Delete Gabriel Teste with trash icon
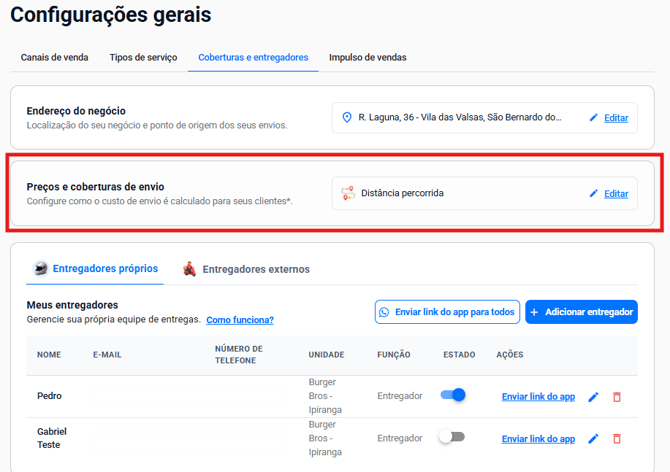 [617, 439]
